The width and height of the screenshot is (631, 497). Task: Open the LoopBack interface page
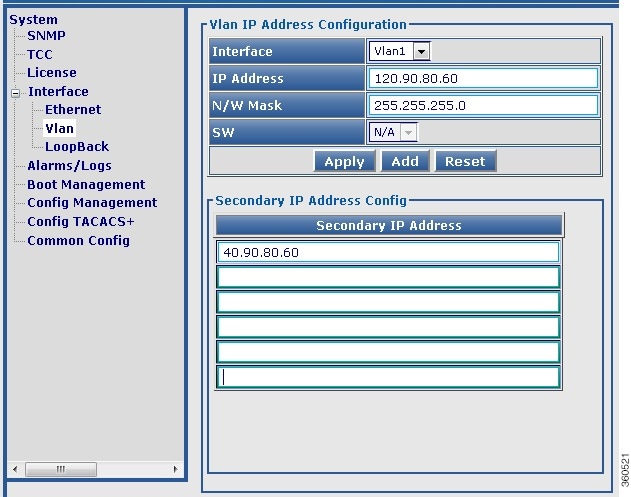76,146
